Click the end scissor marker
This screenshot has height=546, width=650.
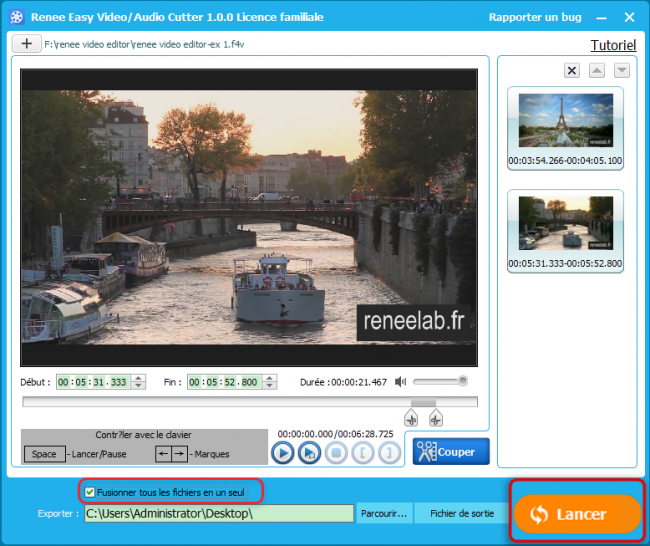436,418
